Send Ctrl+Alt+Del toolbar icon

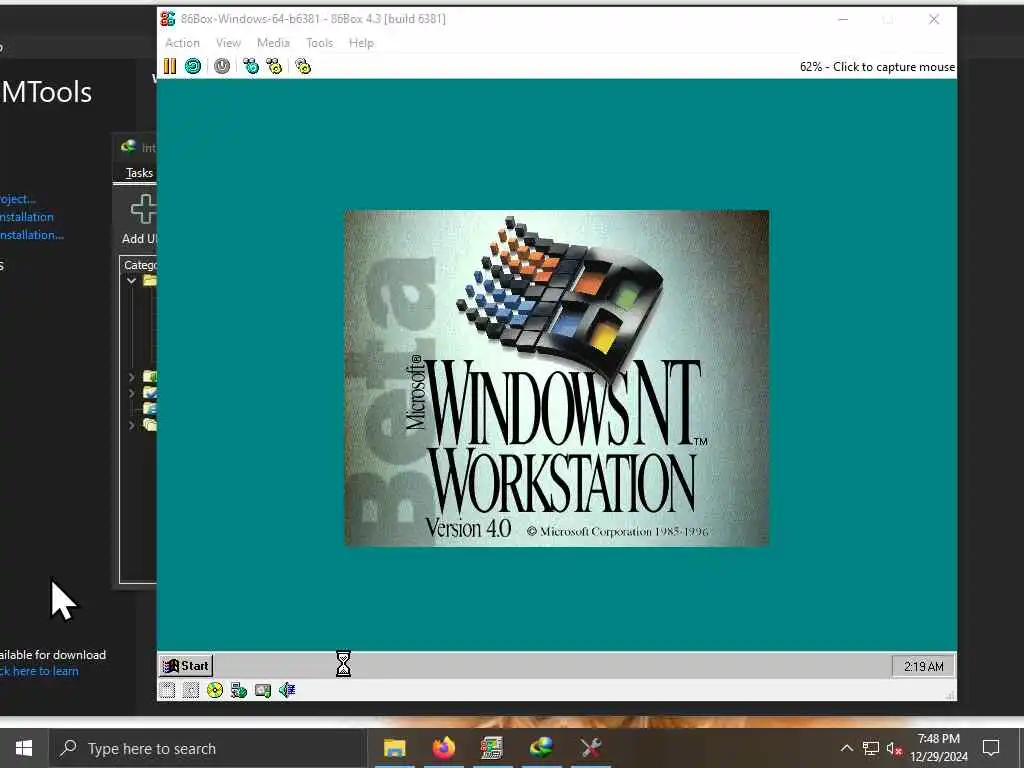pos(251,66)
